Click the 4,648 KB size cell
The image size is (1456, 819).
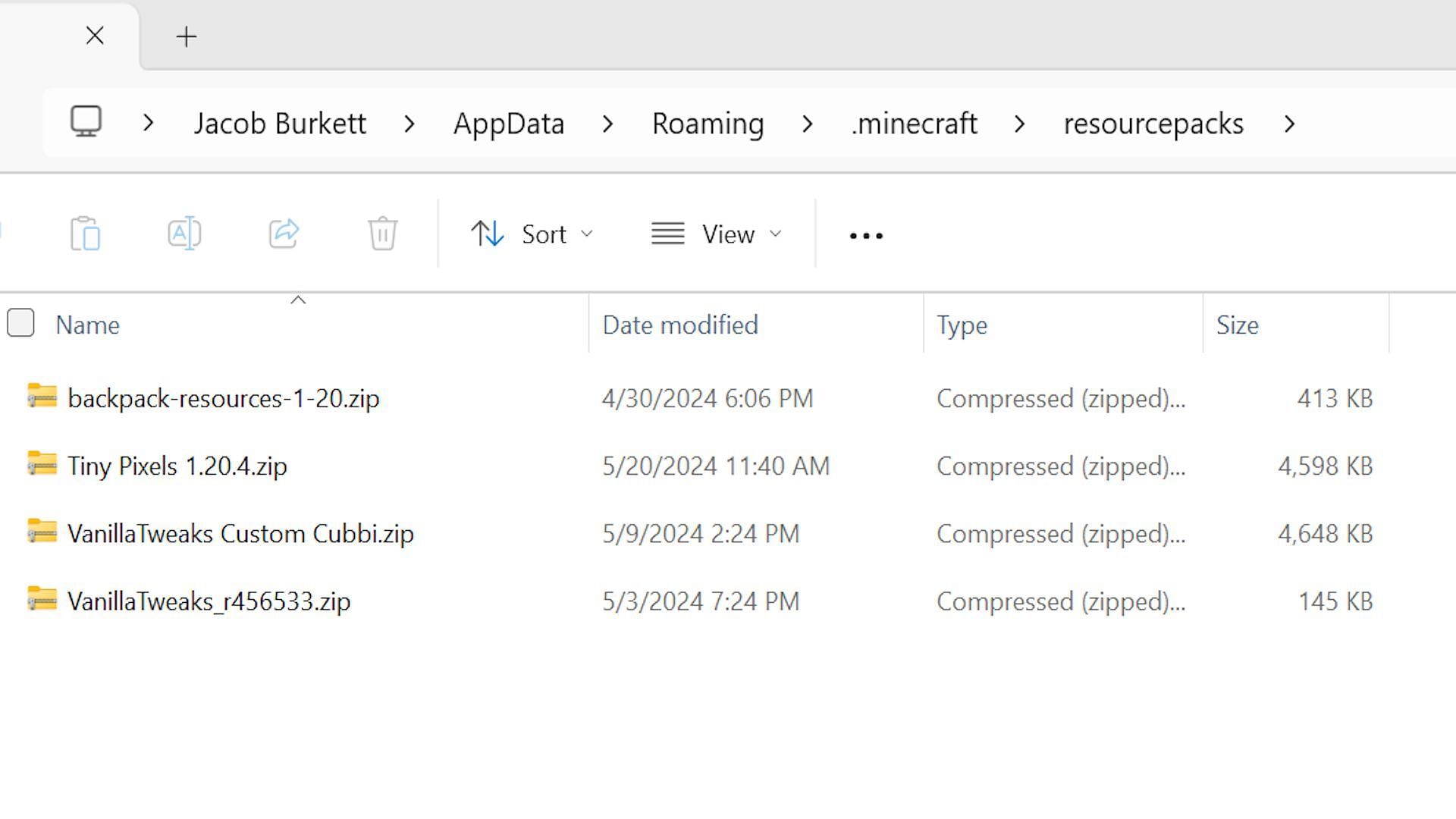point(1325,533)
